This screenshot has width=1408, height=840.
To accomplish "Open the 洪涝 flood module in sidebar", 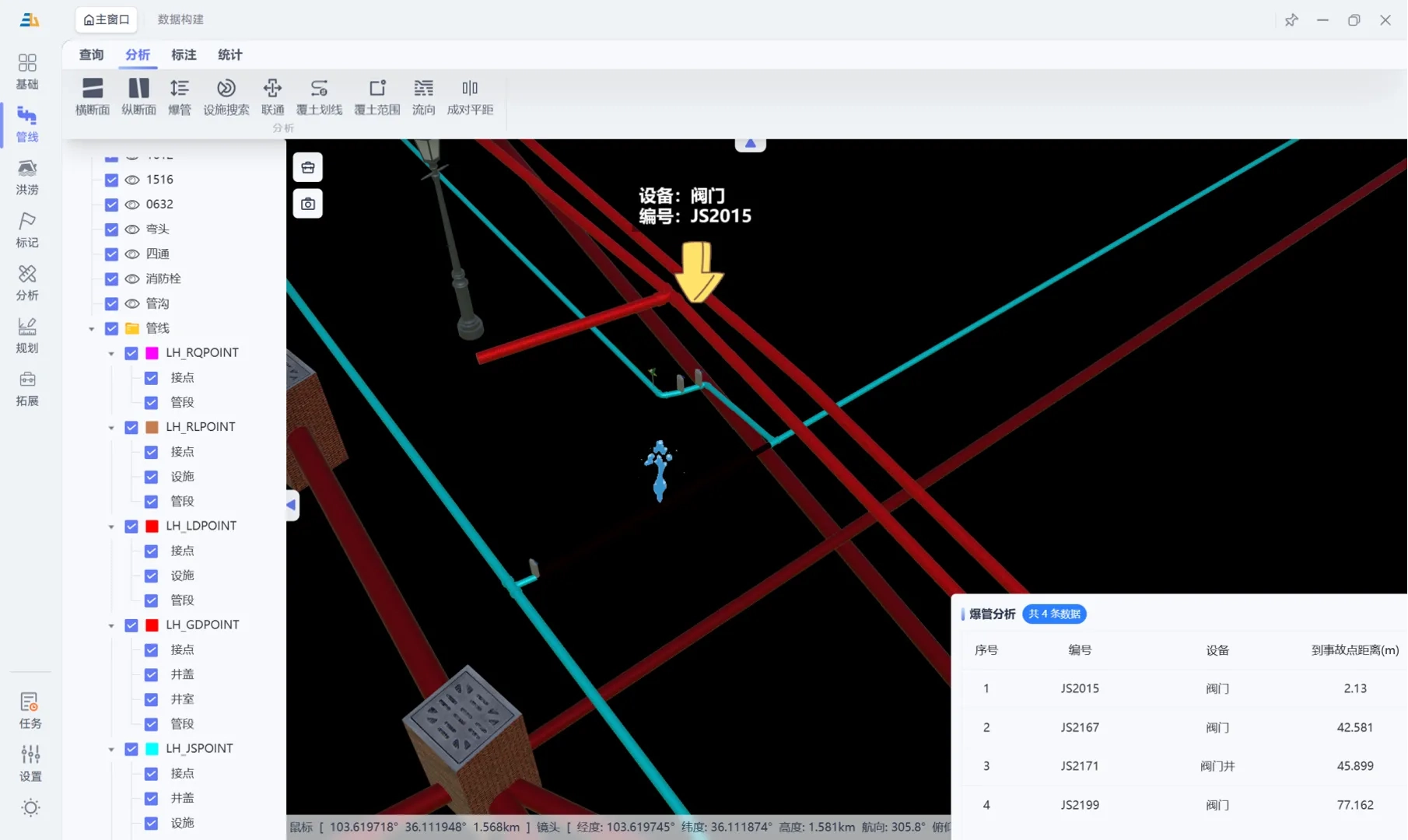I will (27, 176).
